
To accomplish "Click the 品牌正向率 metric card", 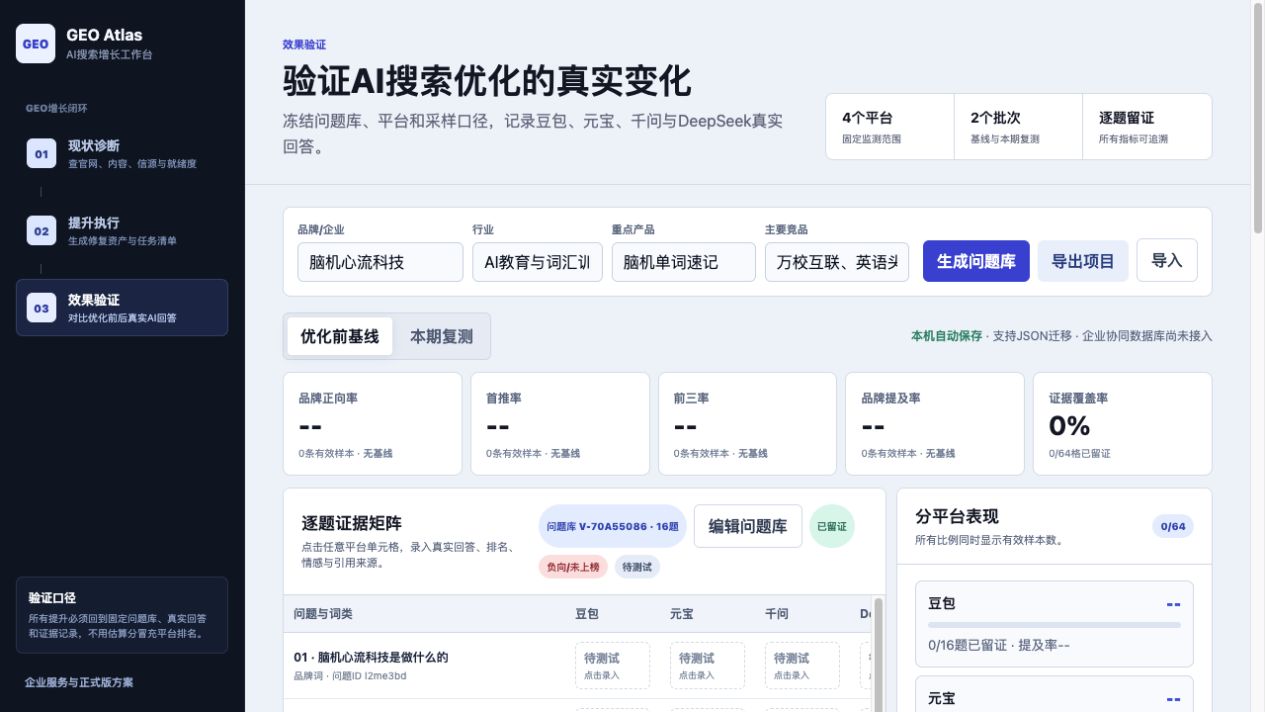I will [x=372, y=424].
